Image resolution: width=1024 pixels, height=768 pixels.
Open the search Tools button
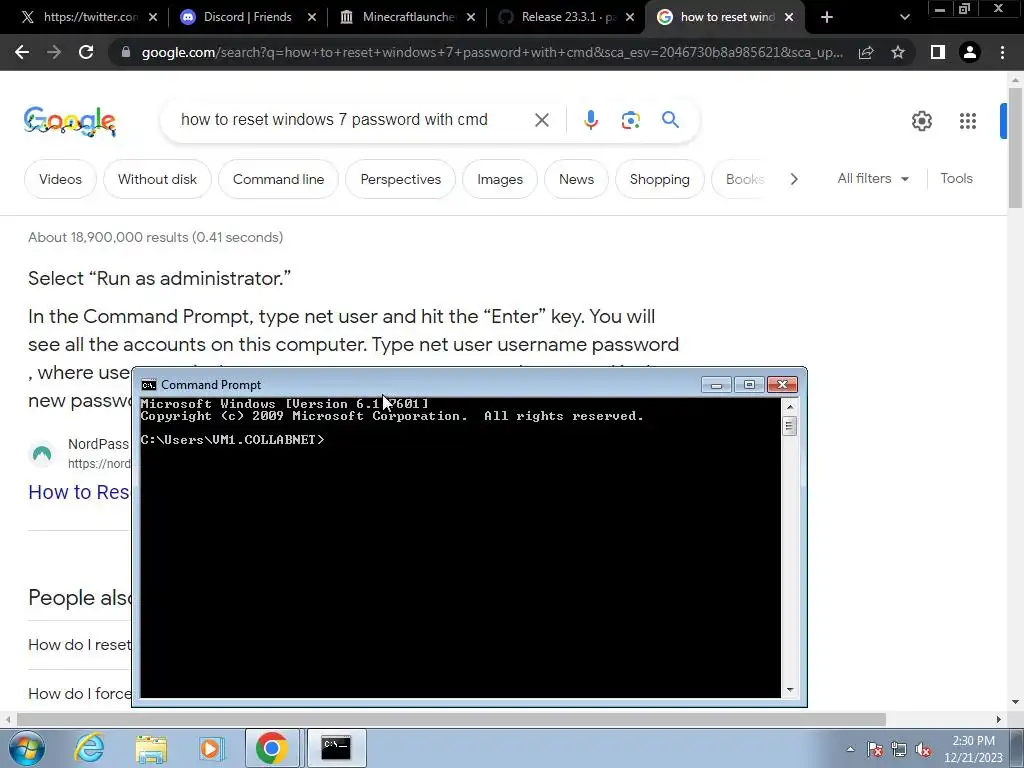coord(956,178)
